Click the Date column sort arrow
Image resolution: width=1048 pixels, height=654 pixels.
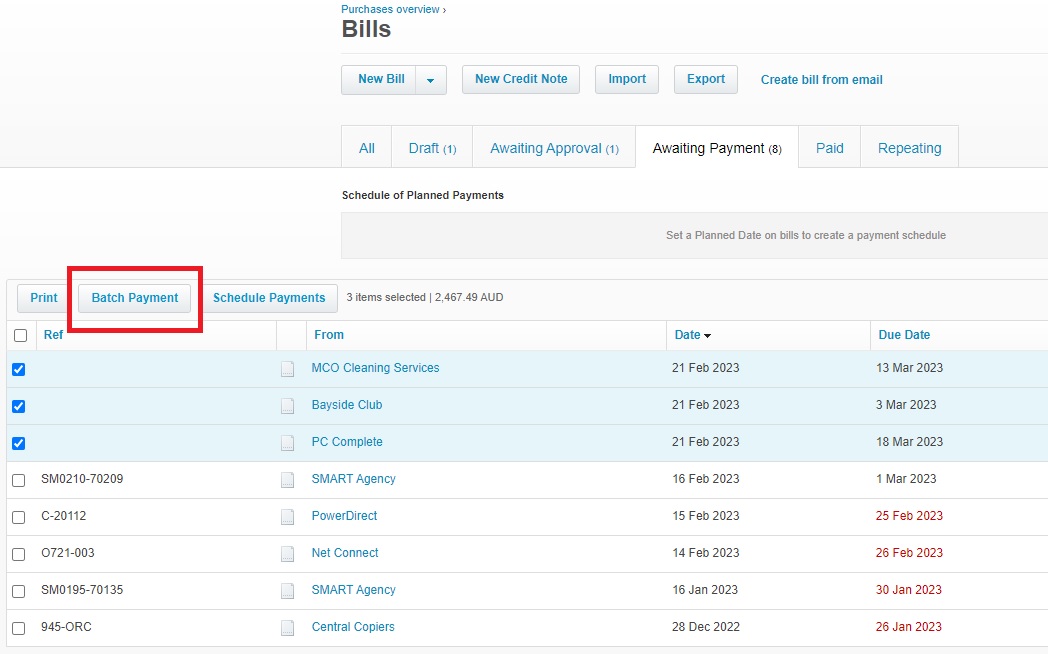(x=710, y=335)
